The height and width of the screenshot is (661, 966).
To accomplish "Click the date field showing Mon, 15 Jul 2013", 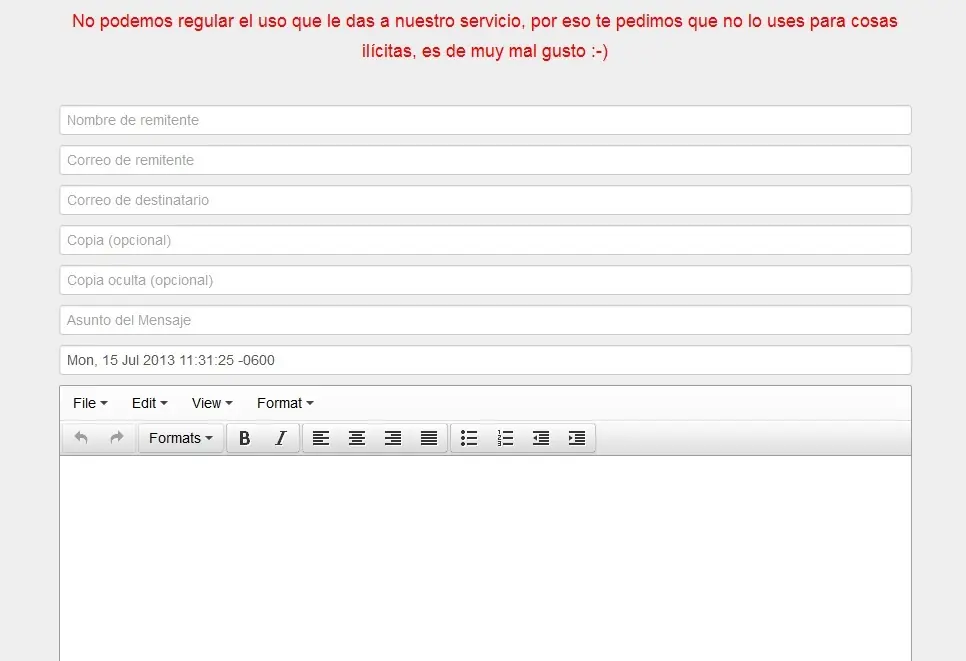I will [485, 360].
